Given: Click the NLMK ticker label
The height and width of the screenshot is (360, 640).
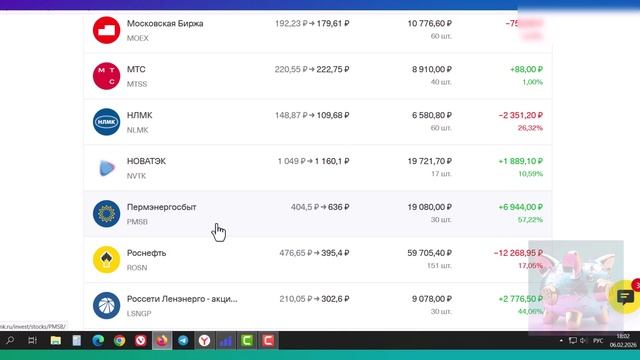Looking at the screenshot, I should pyautogui.click(x=137, y=130).
